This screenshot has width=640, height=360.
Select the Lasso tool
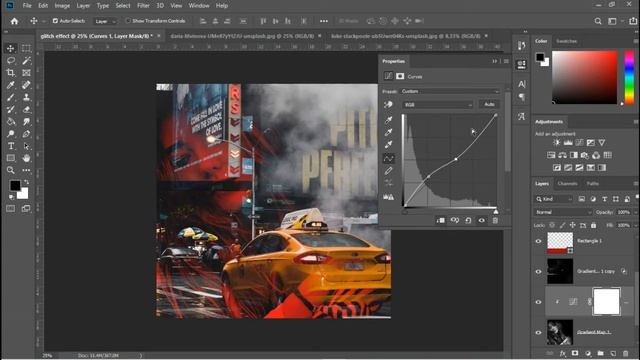pyautogui.click(x=11, y=61)
